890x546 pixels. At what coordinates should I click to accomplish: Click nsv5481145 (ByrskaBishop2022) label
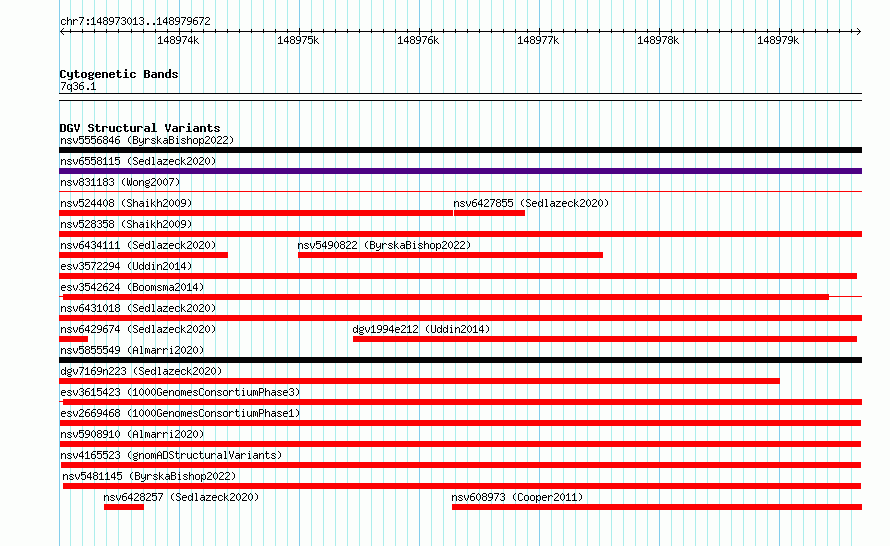click(149, 476)
